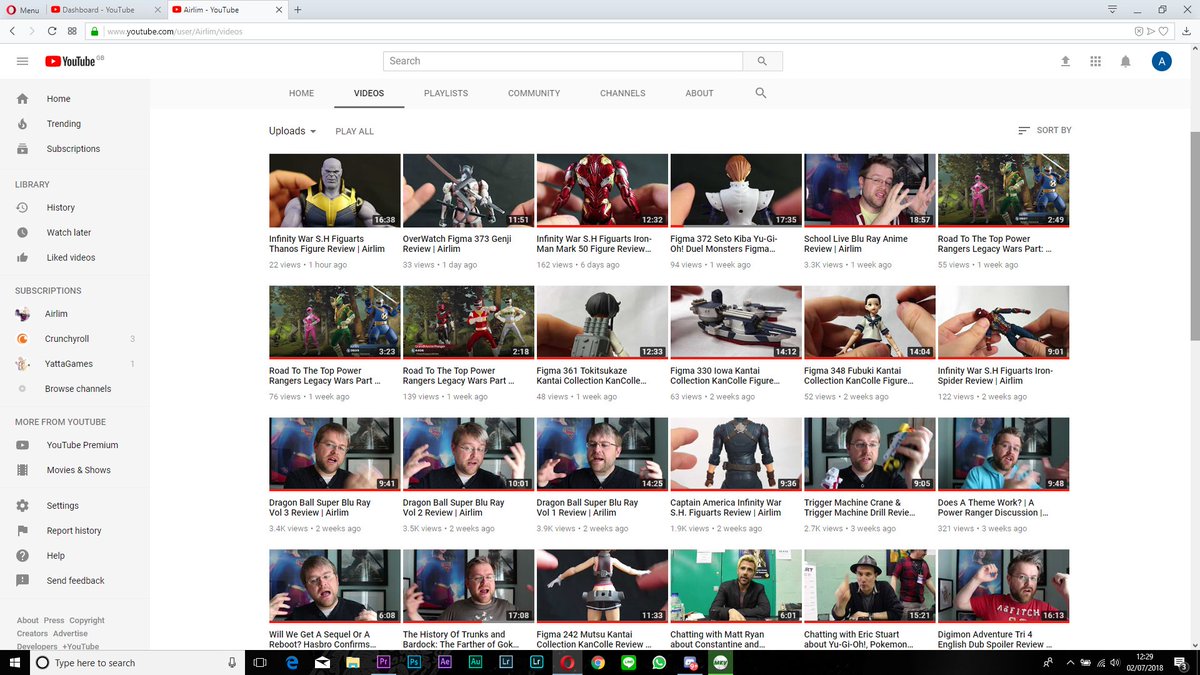This screenshot has height=675, width=1200.
Task: Open Watch later list
Action: pos(68,233)
